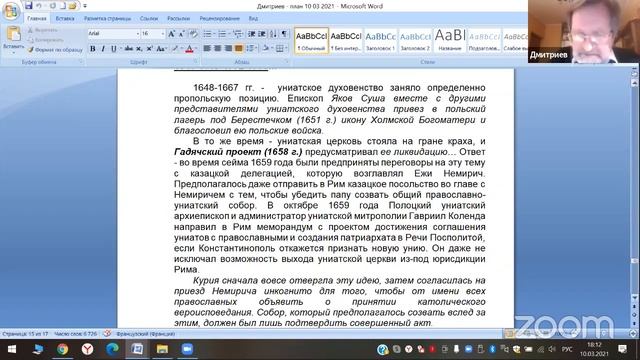Apply the Название style
This screenshot has height=360, width=640.
[x=450, y=41]
